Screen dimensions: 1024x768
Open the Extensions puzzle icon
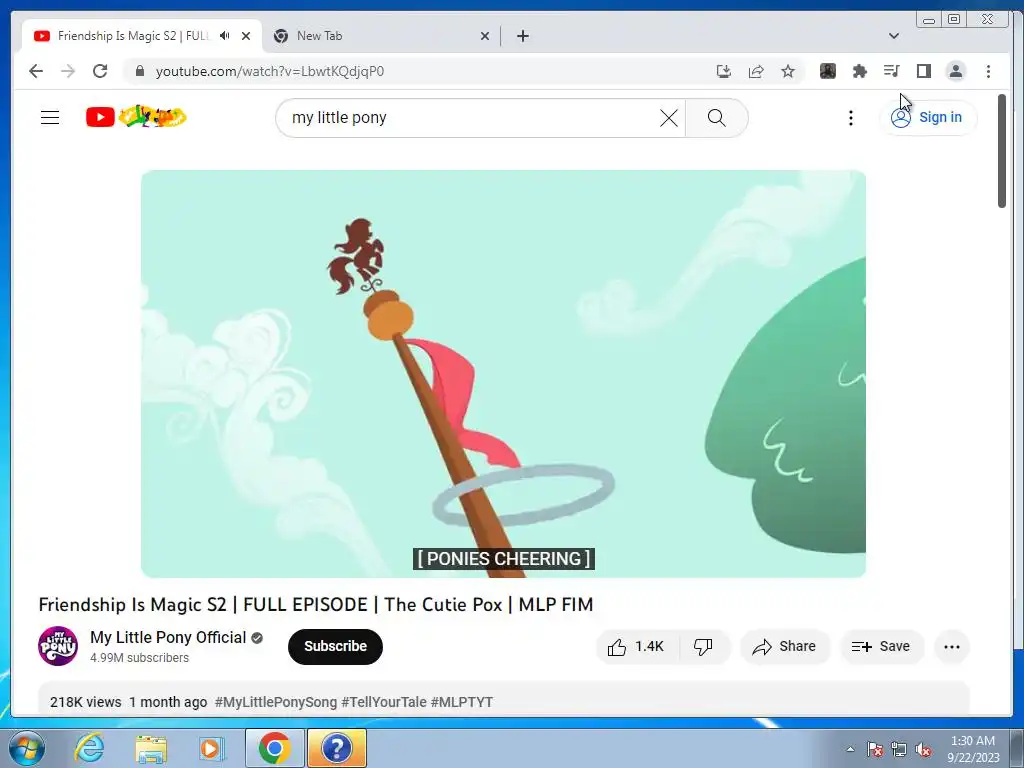[860, 71]
